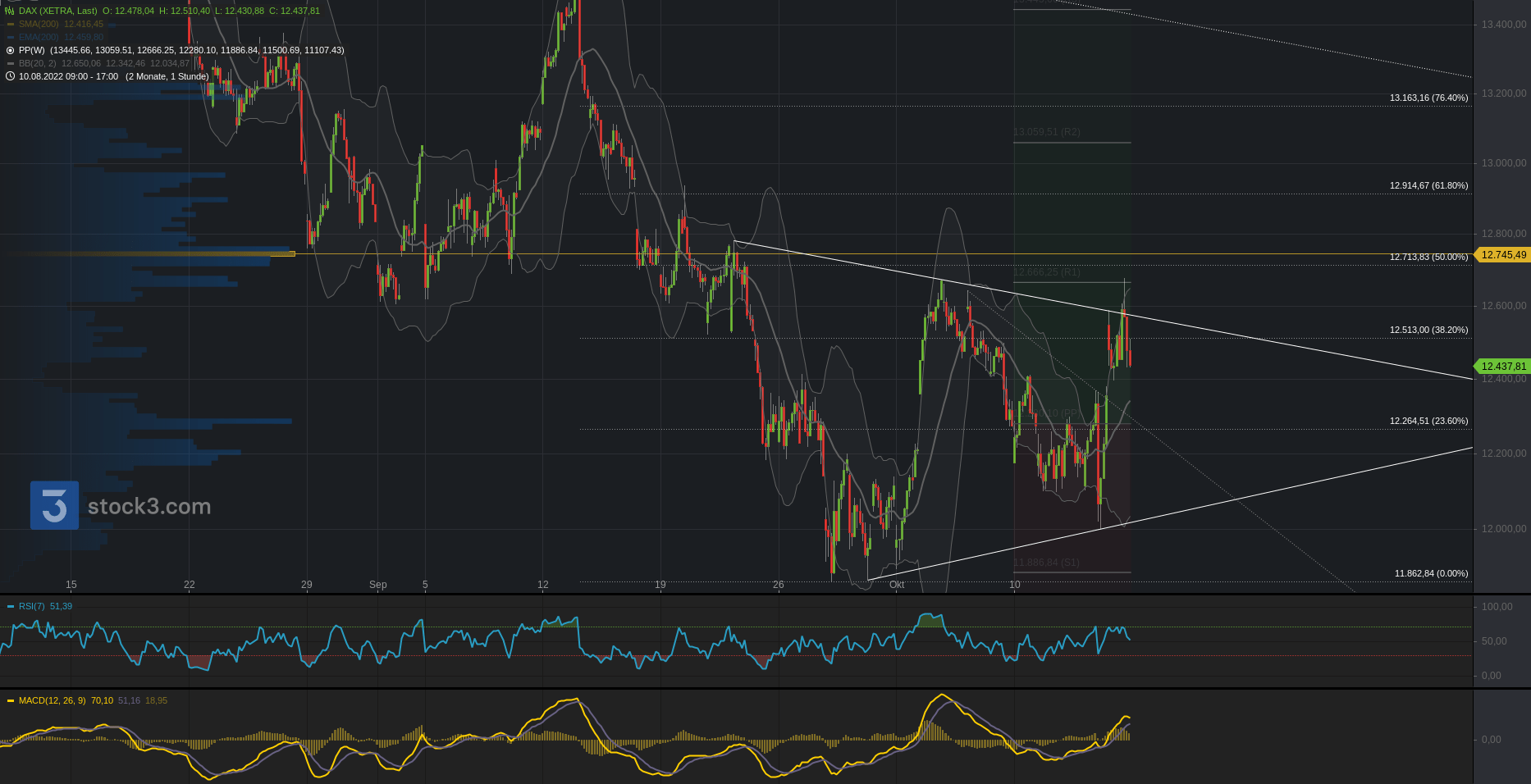The width and height of the screenshot is (1531, 784).
Task: Click the stock3 logo square icon
Action: pos(54,505)
